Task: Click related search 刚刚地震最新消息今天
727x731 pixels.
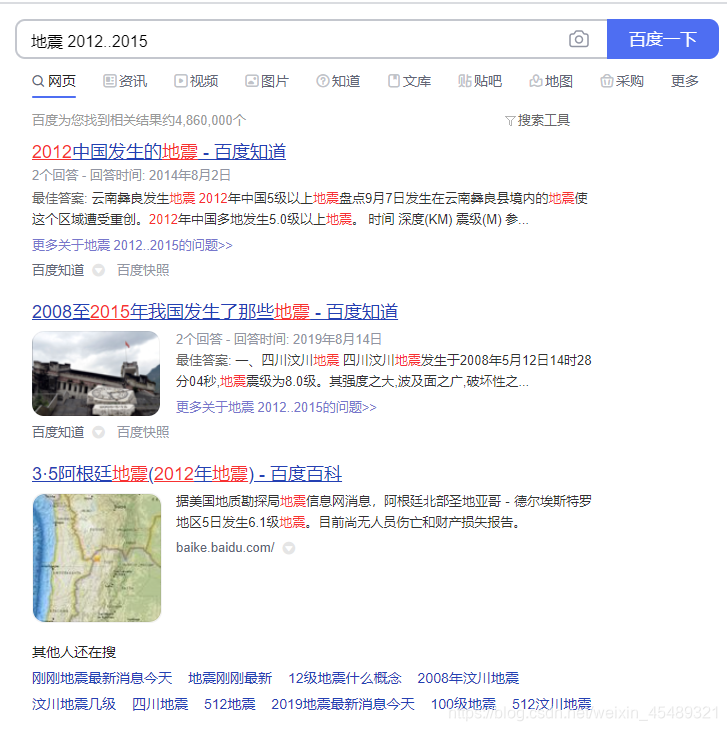Action: [102, 678]
